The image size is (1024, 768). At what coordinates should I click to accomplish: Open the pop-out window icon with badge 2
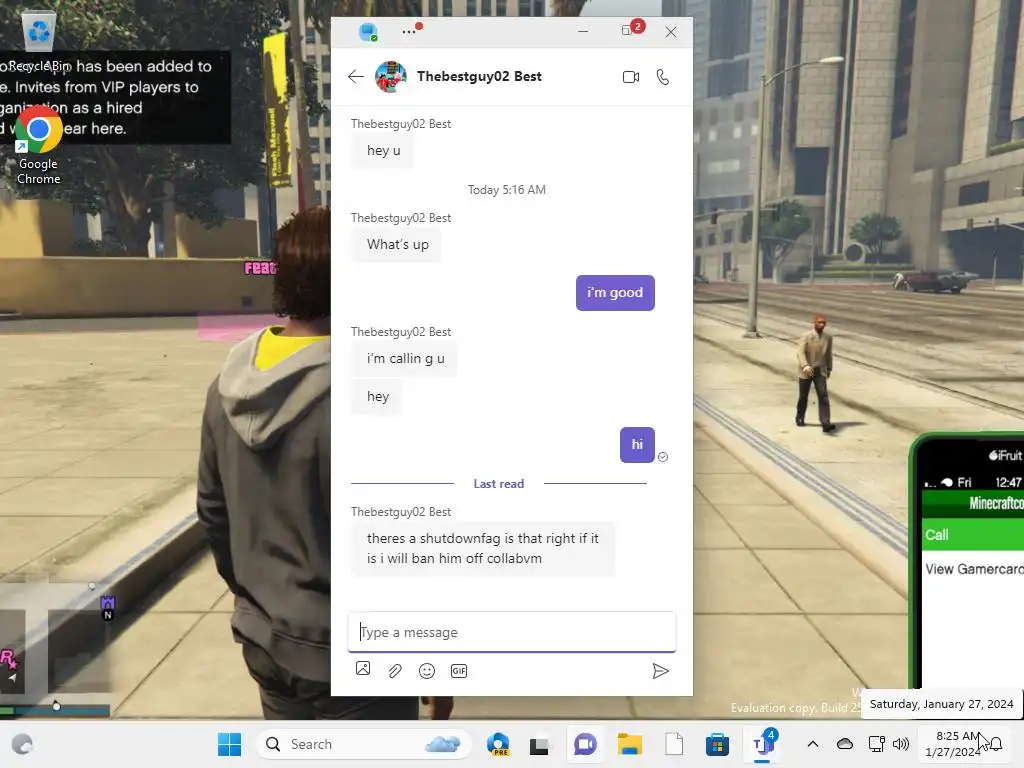[627, 30]
